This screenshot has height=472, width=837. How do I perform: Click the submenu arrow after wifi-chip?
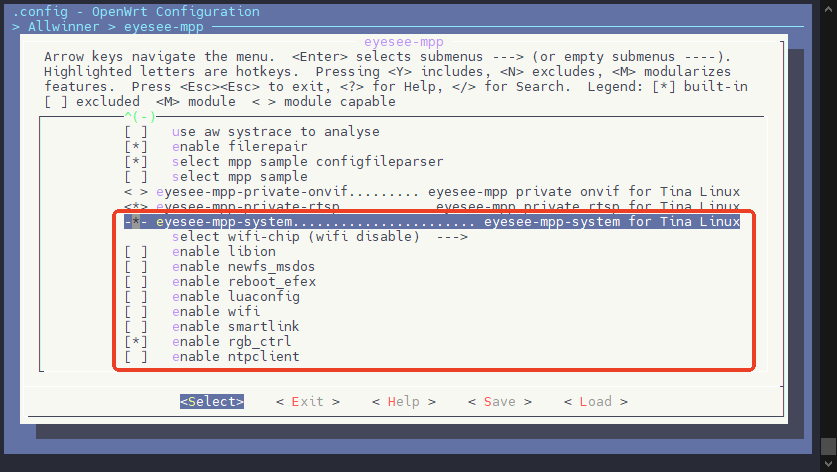point(452,237)
